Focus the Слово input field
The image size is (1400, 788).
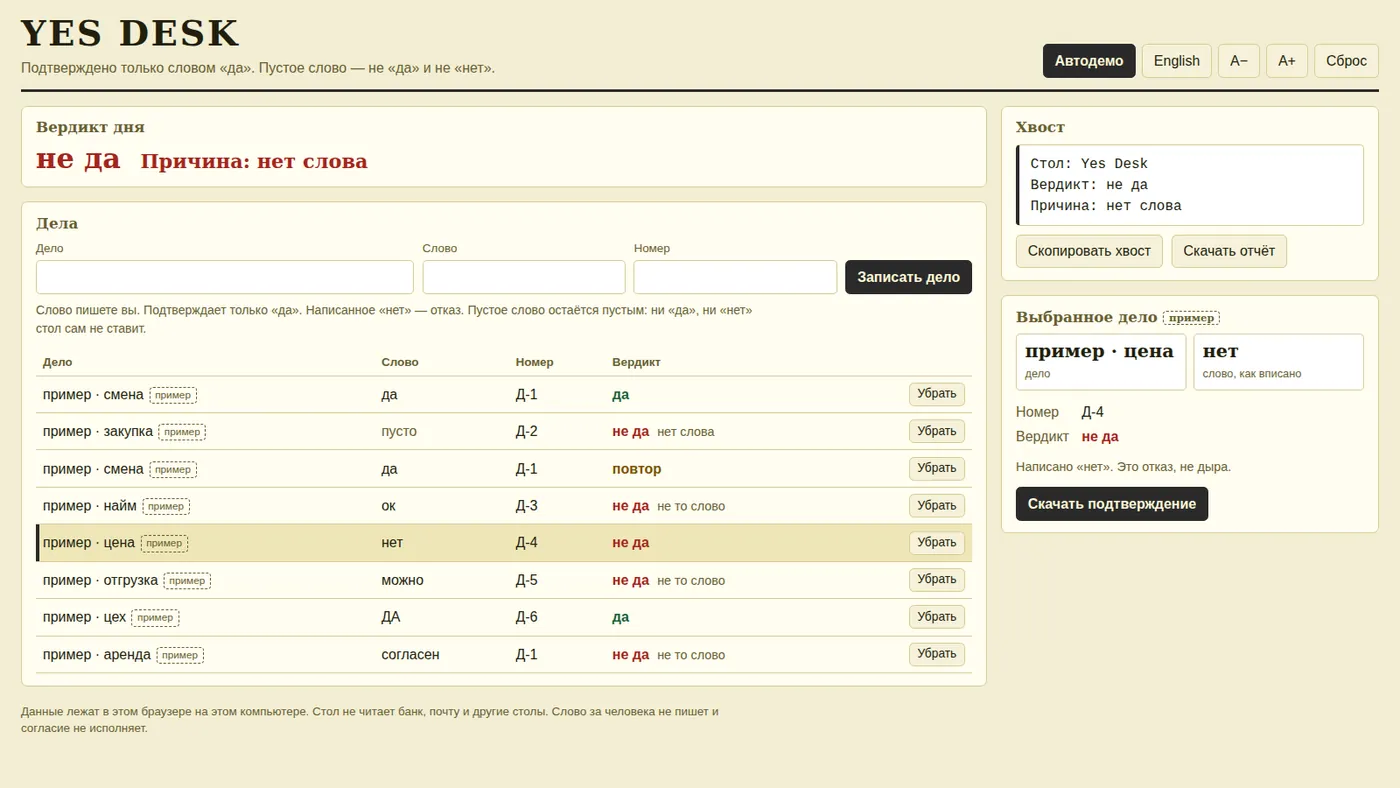tap(524, 277)
